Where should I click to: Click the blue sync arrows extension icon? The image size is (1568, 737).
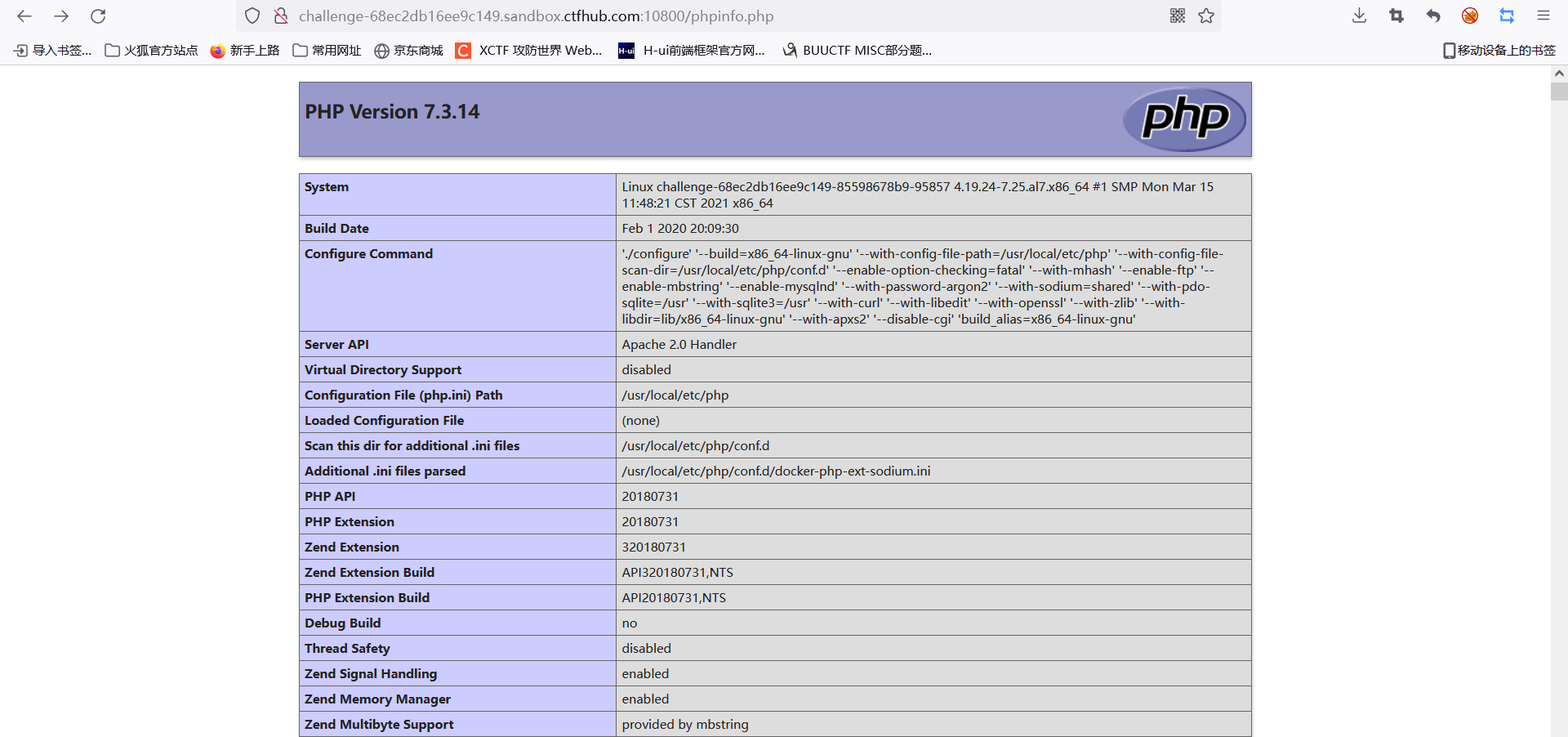[x=1507, y=16]
